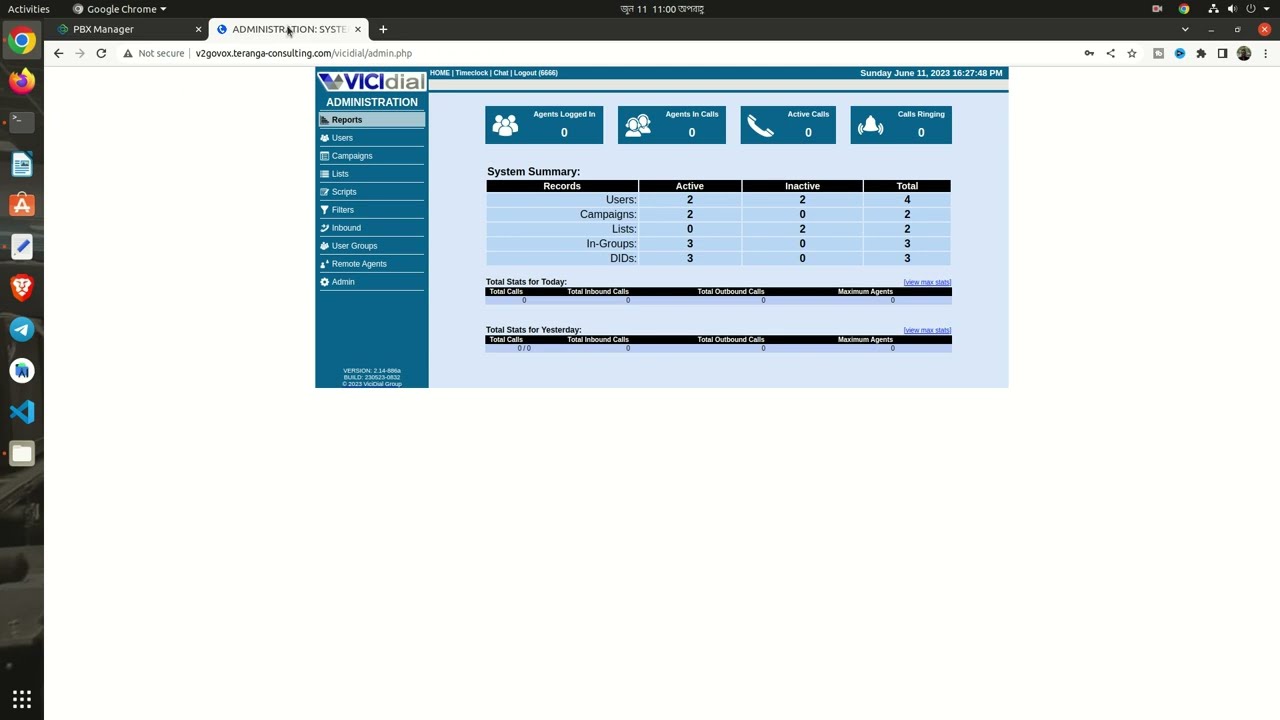Reload the current page
1280x720 pixels.
pyautogui.click(x=101, y=53)
